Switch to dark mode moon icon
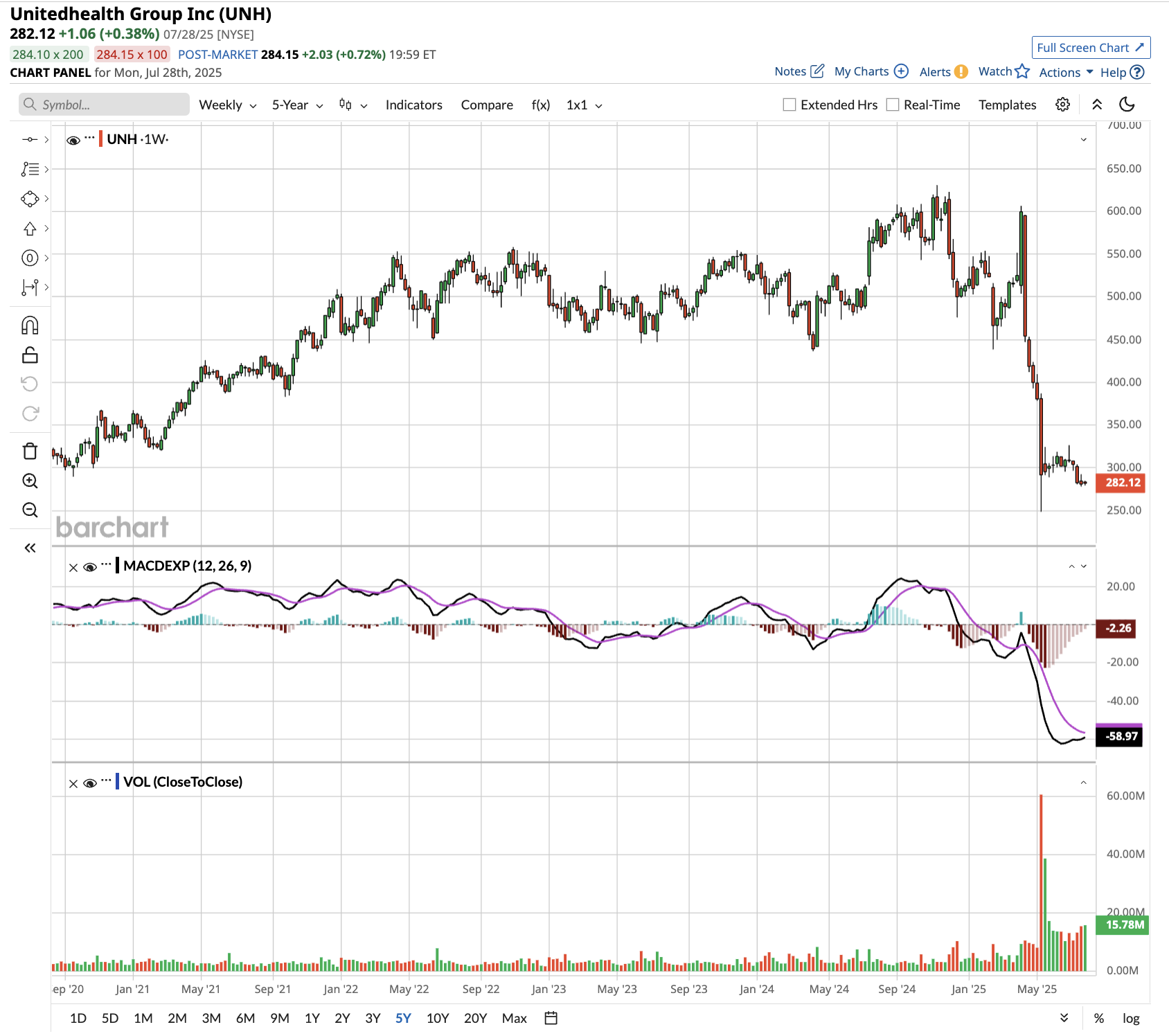The height and width of the screenshot is (1036, 1169). coord(1127,105)
